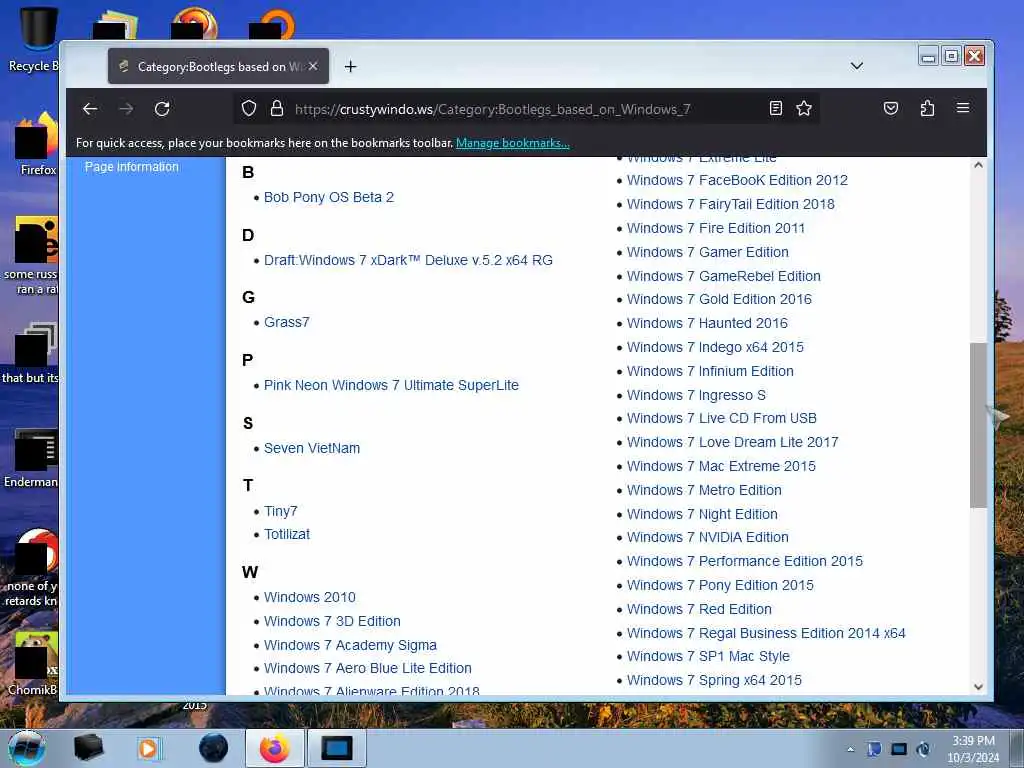
Task: Open the monitor app on taskbar
Action: click(x=337, y=748)
